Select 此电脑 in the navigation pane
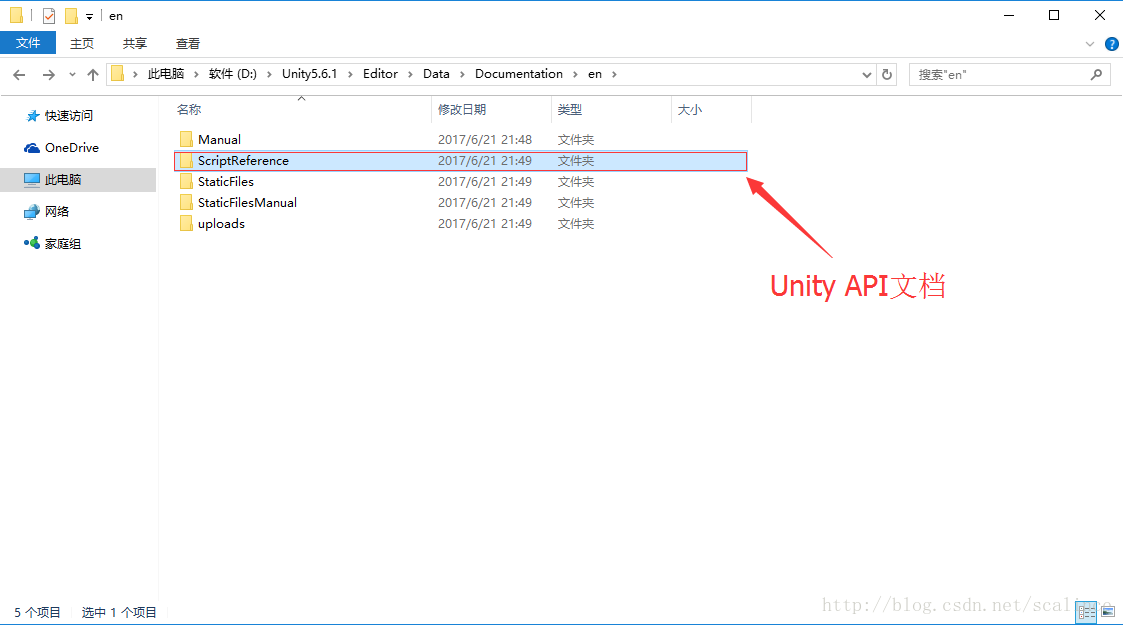Viewport: 1123px width, 625px height. 78,180
